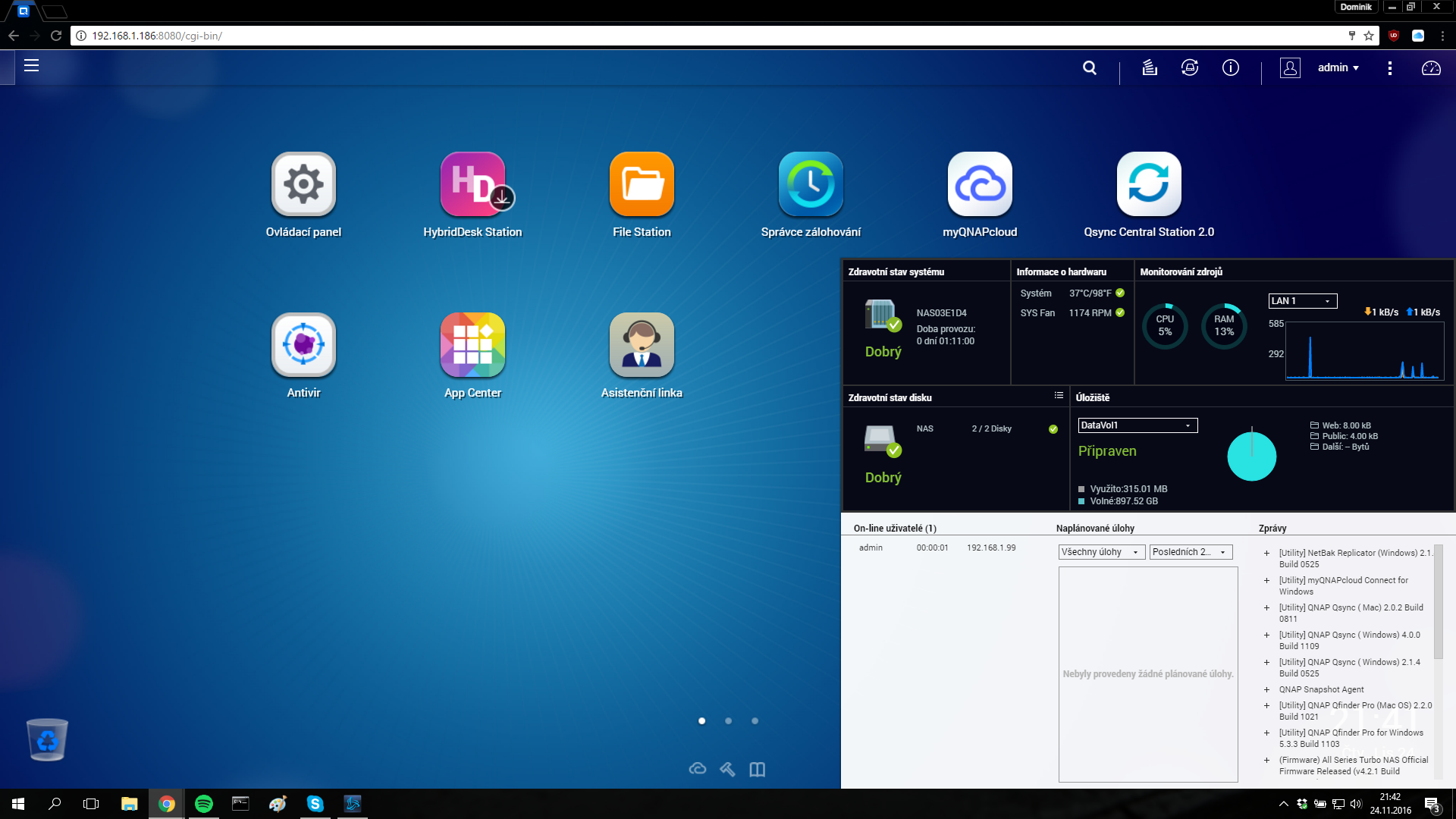Image resolution: width=1456 pixels, height=819 pixels.
Task: Switch to second desktop page dot
Action: (x=728, y=721)
